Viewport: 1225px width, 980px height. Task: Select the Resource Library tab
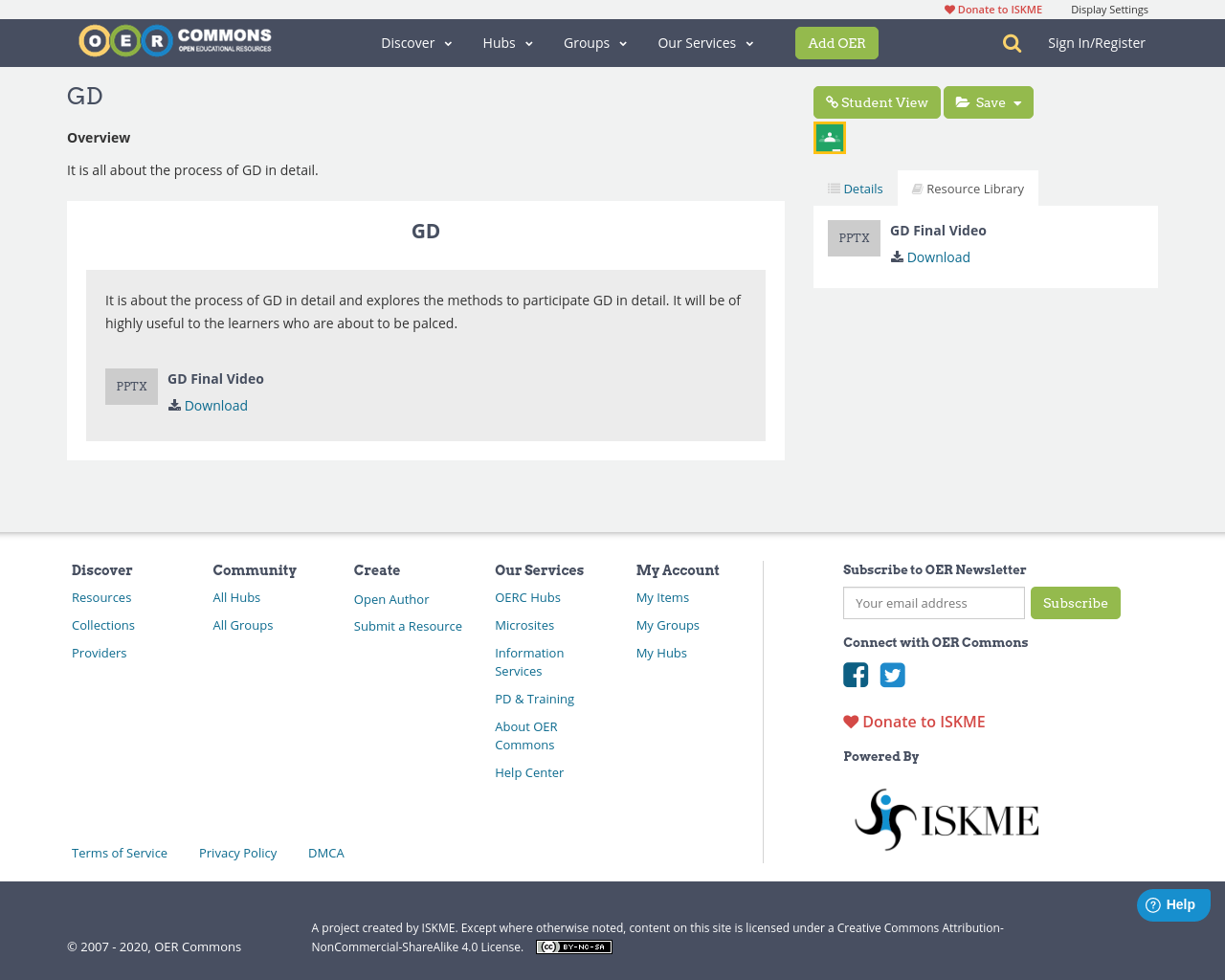(968, 189)
